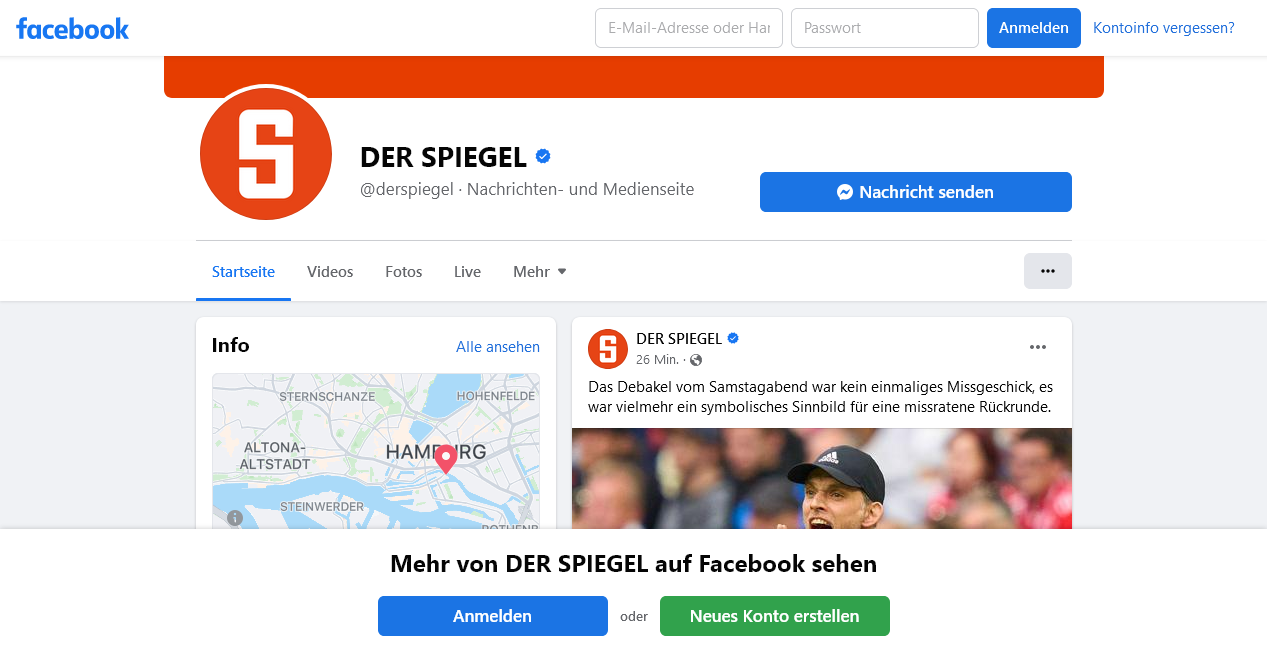Click Nachricht senden button

[916, 192]
